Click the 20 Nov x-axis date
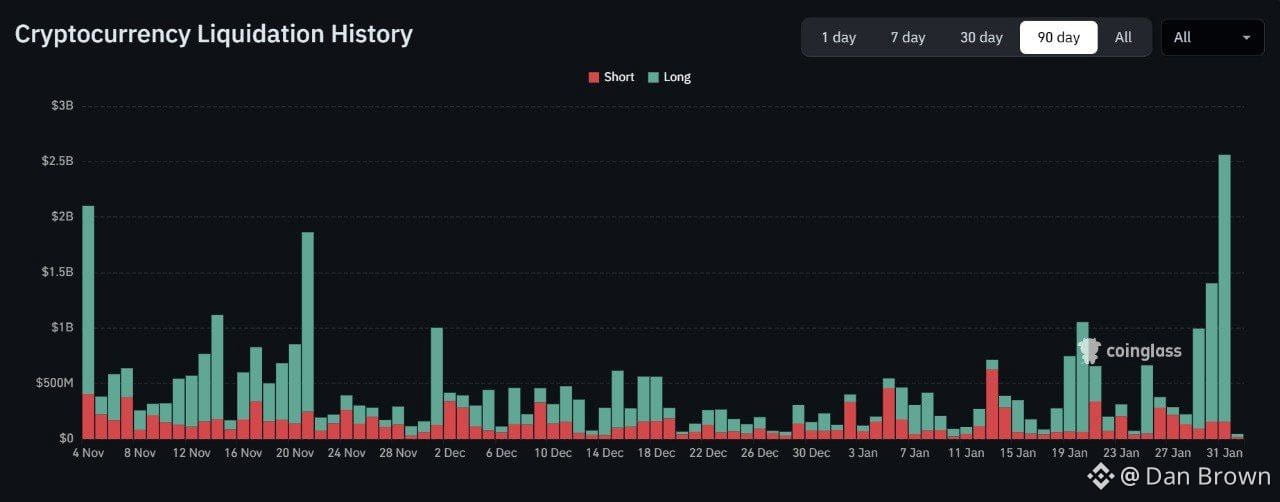Image resolution: width=1280 pixels, height=502 pixels. tap(295, 453)
